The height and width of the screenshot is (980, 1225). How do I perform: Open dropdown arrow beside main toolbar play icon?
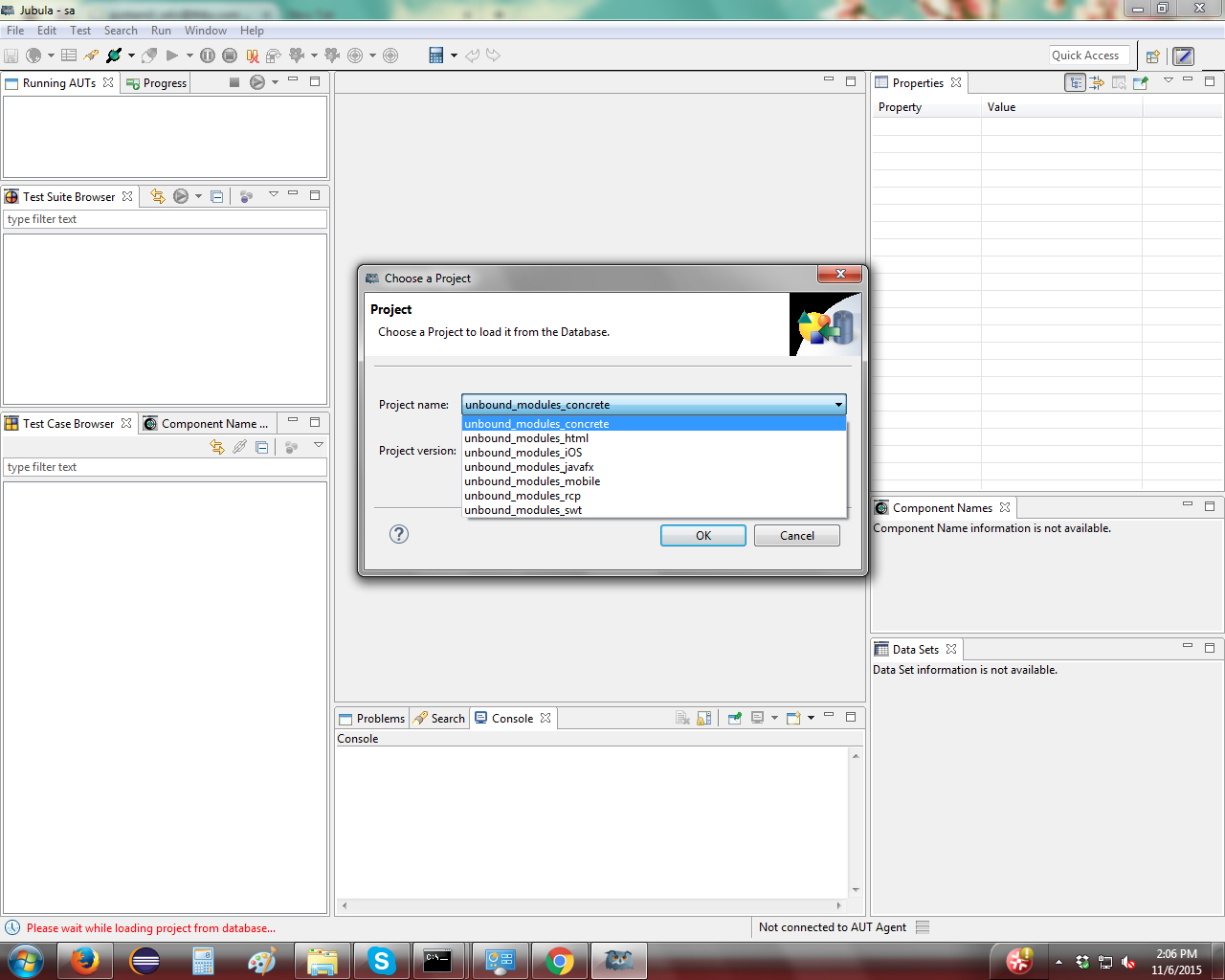[x=189, y=56]
